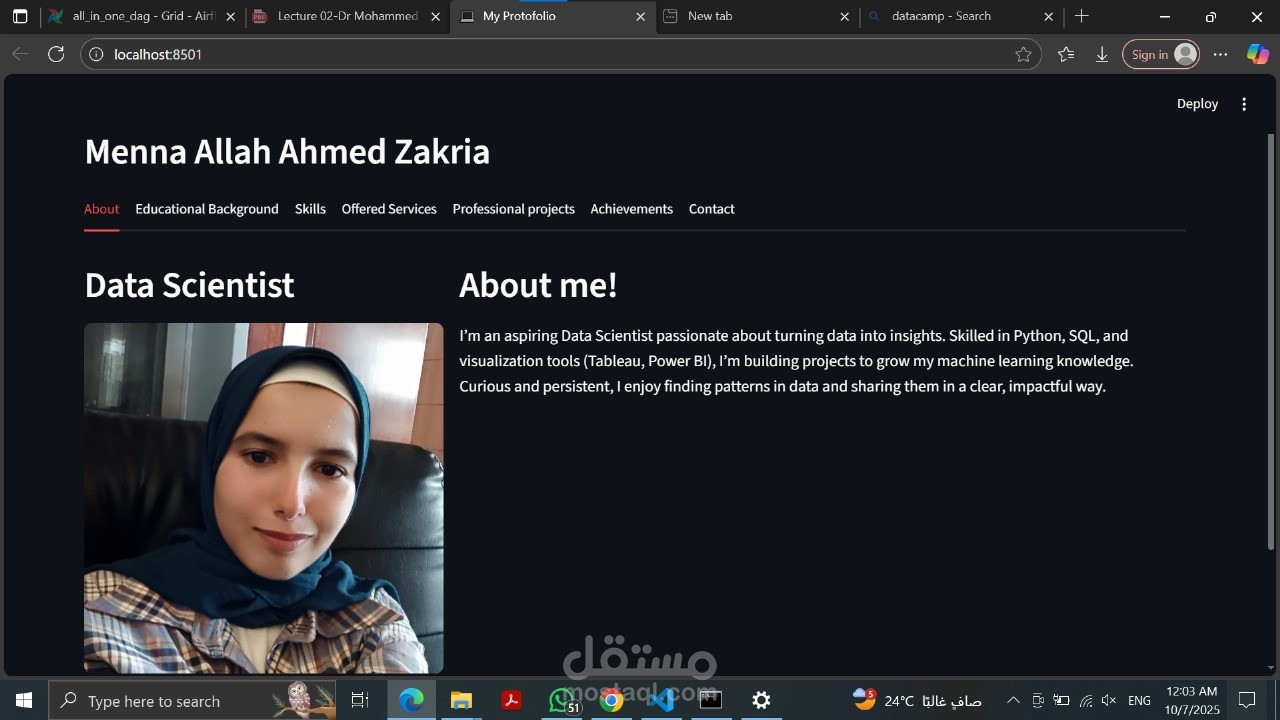Open browser Settings and more menu
This screenshot has width=1280, height=720.
tap(1220, 54)
